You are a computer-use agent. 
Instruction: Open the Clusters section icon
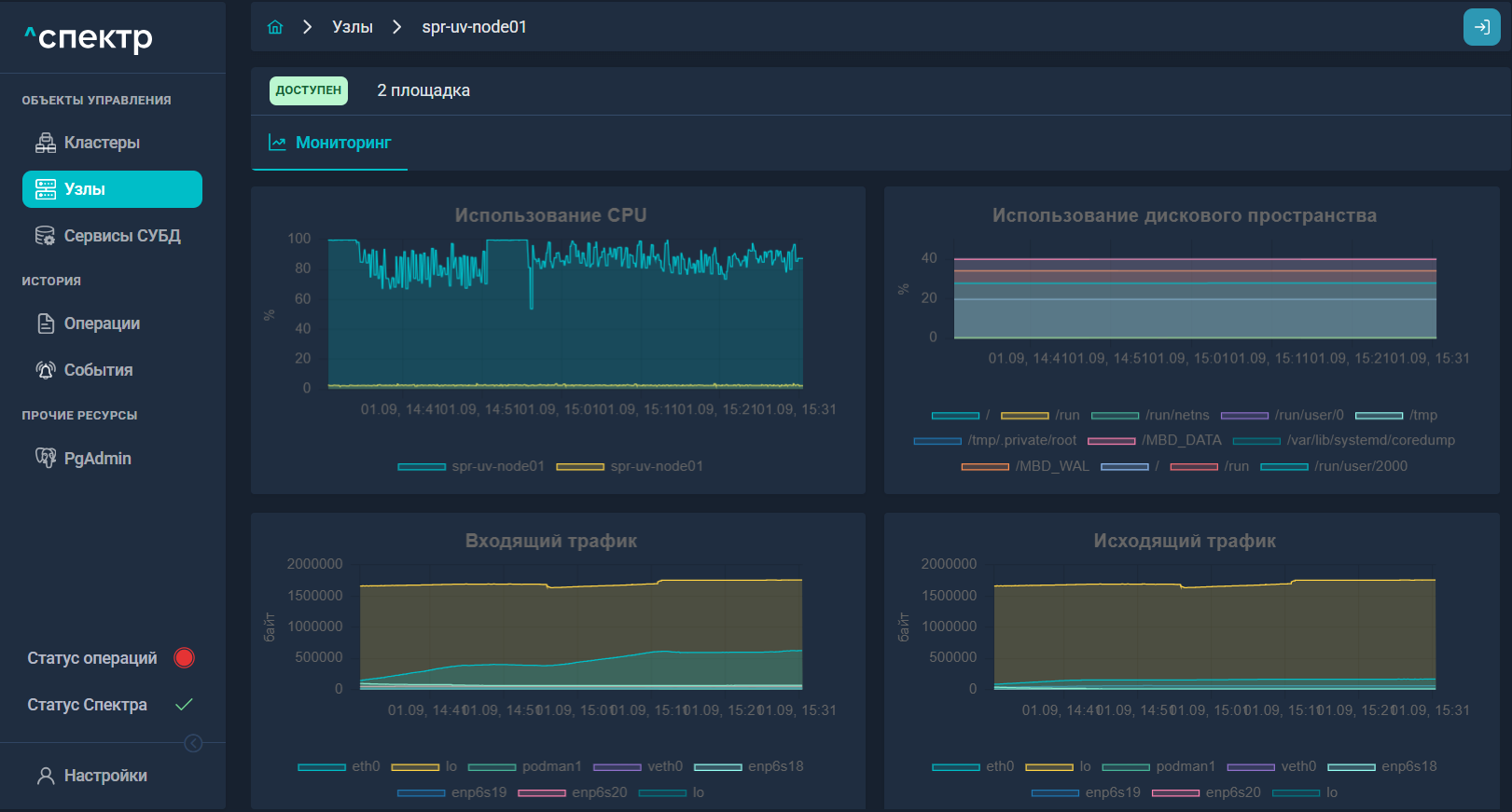[x=46, y=143]
